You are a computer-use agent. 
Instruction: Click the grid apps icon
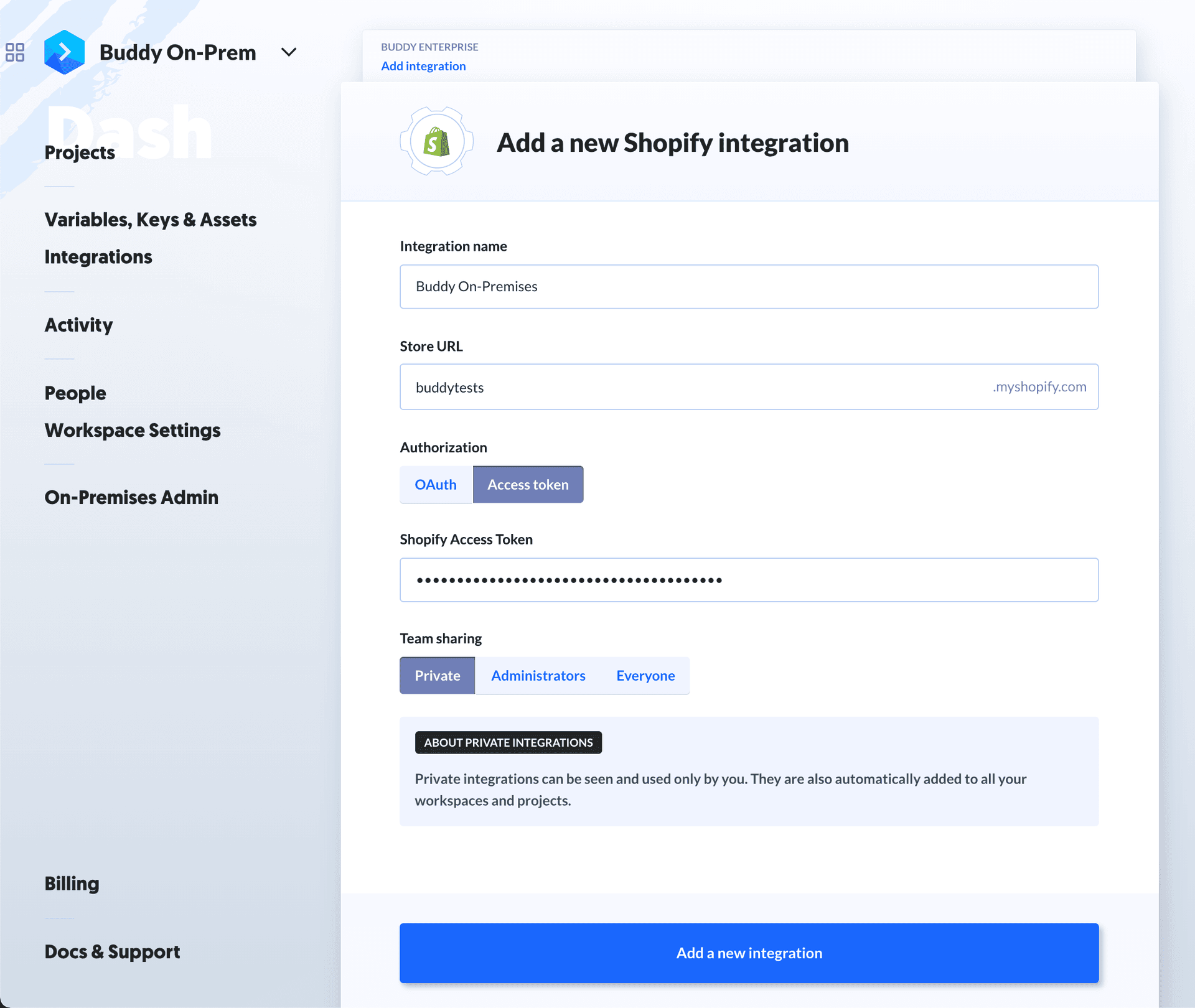click(x=15, y=52)
